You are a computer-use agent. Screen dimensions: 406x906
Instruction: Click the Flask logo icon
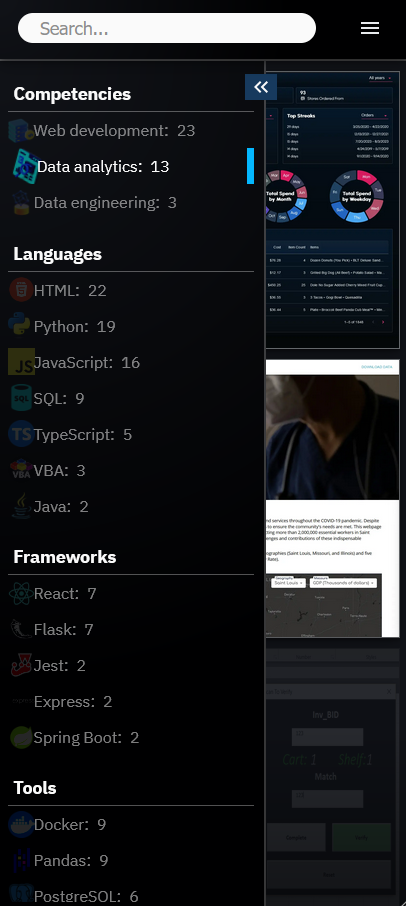coord(21,629)
